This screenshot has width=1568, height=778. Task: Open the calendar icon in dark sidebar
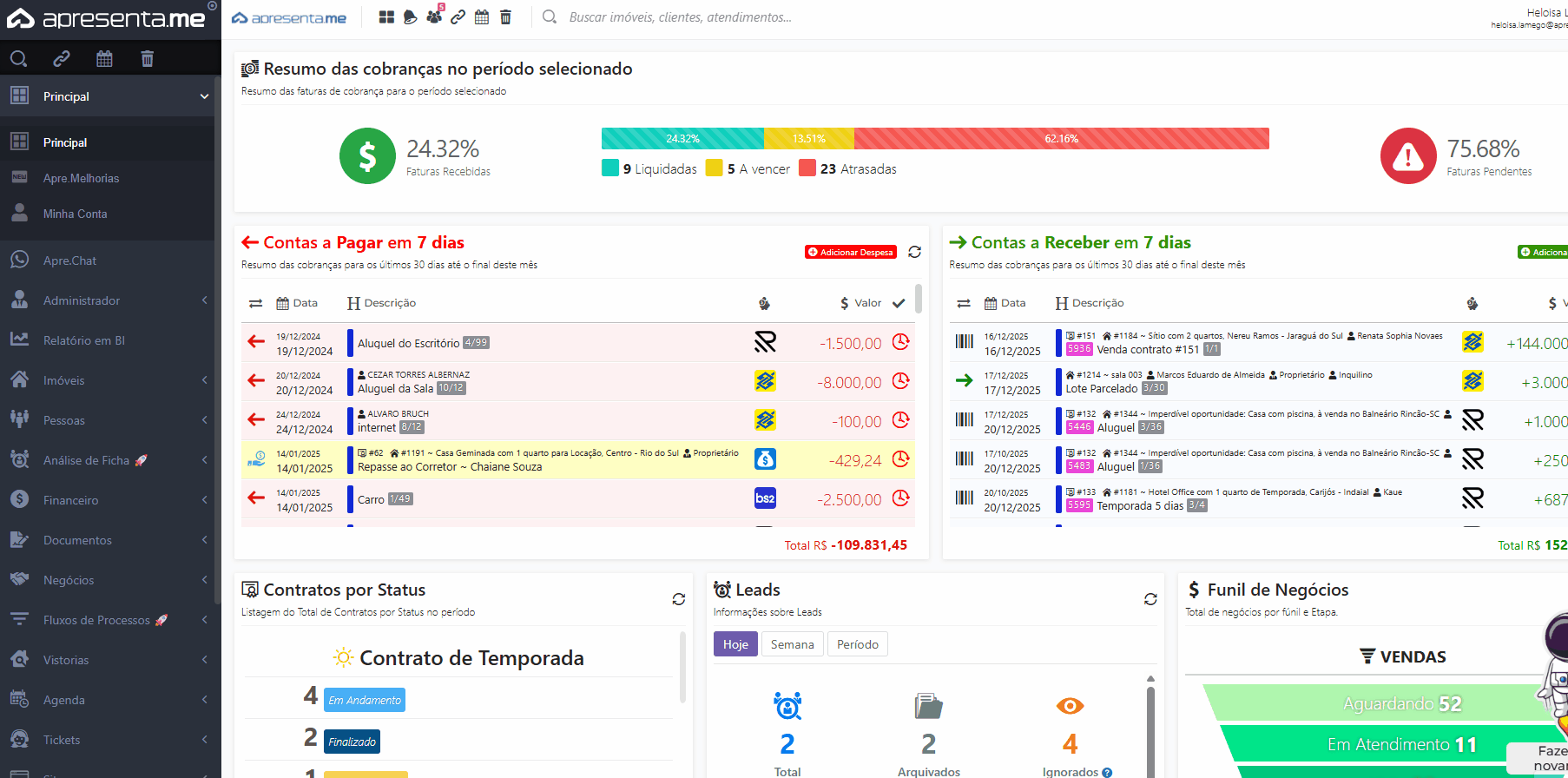point(104,59)
